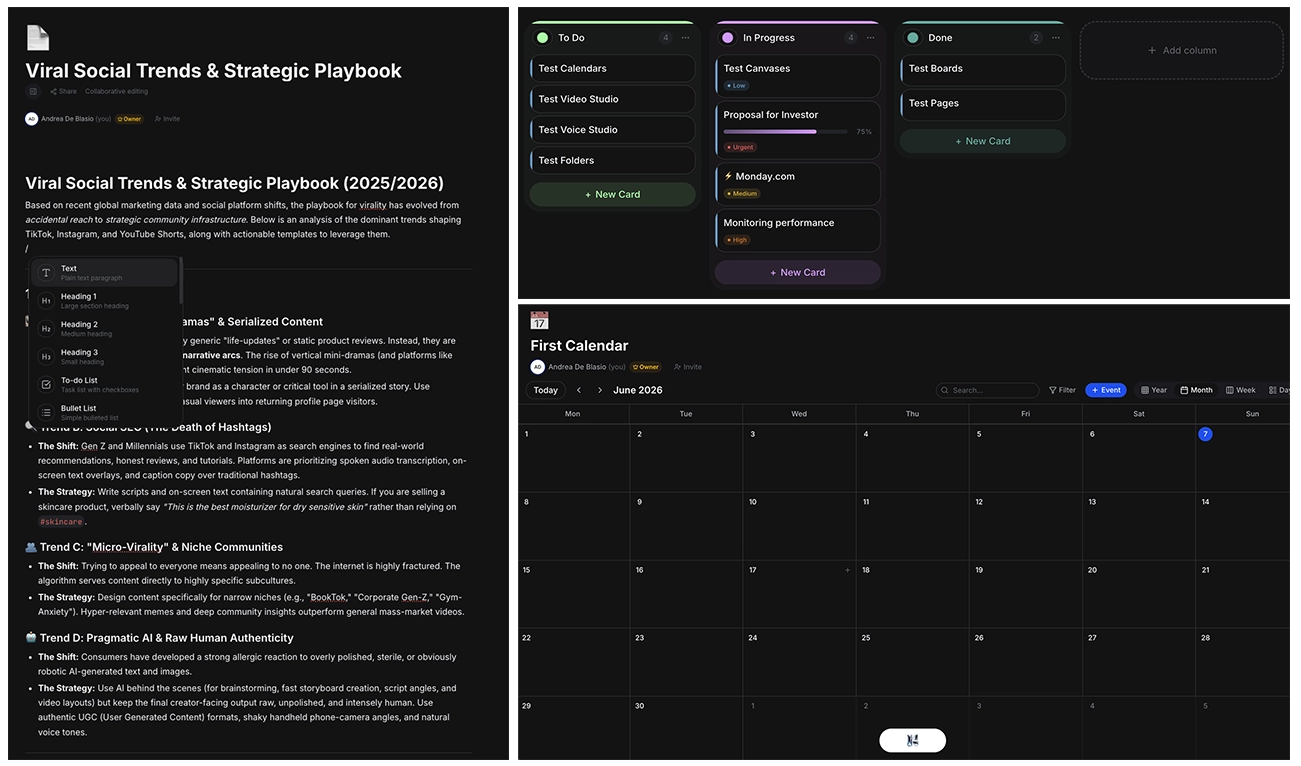Screen dimensions: 1301x766
Task: Click the Owner badge in First Calendar
Action: (645, 367)
